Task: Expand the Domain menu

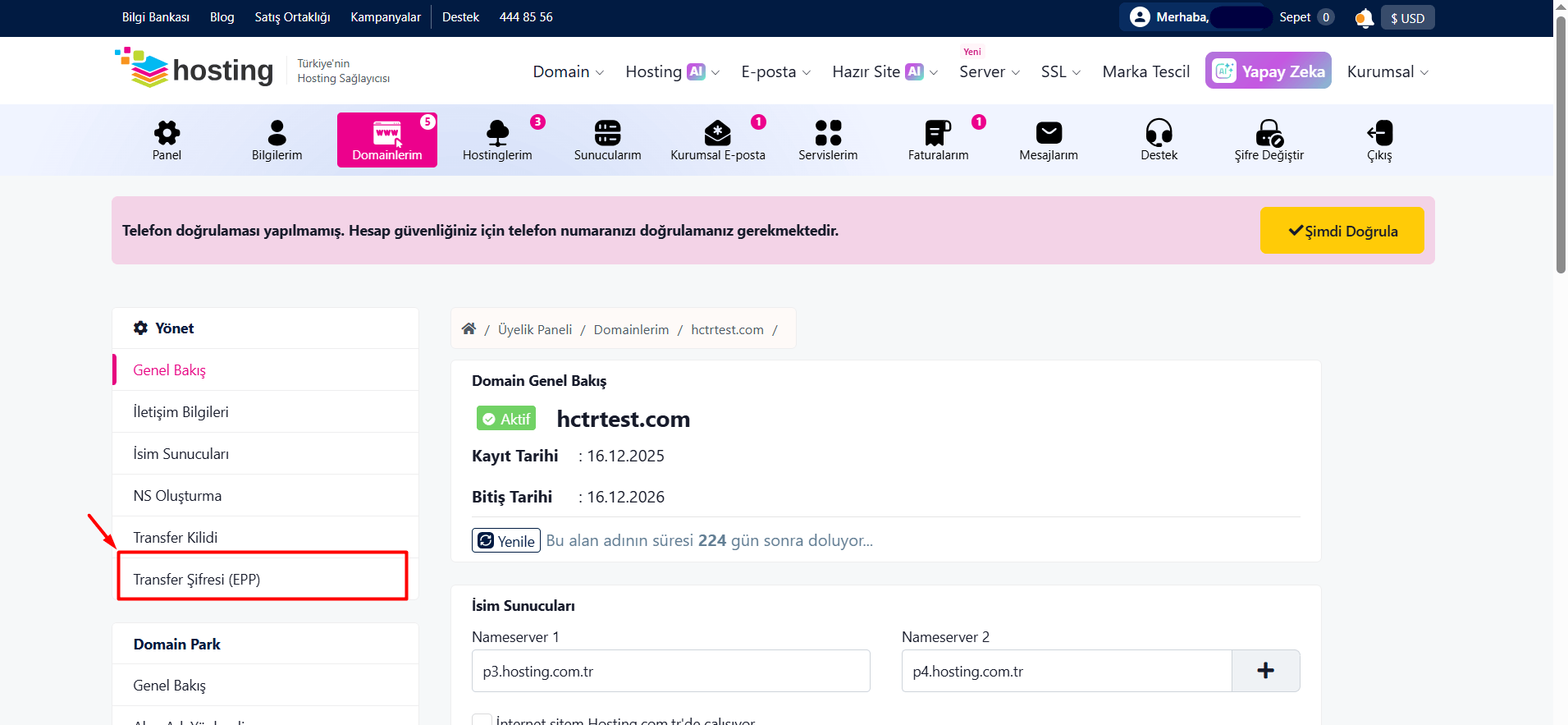Action: [x=569, y=71]
